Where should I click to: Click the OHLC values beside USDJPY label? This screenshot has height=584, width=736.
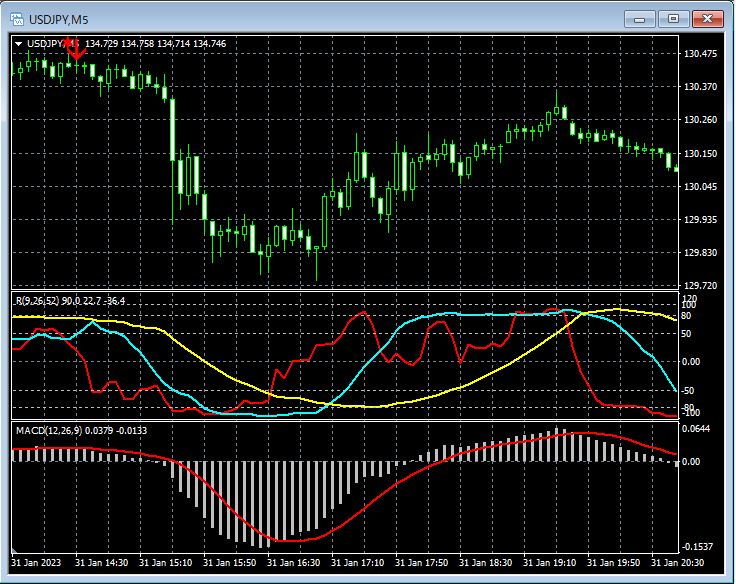click(155, 44)
